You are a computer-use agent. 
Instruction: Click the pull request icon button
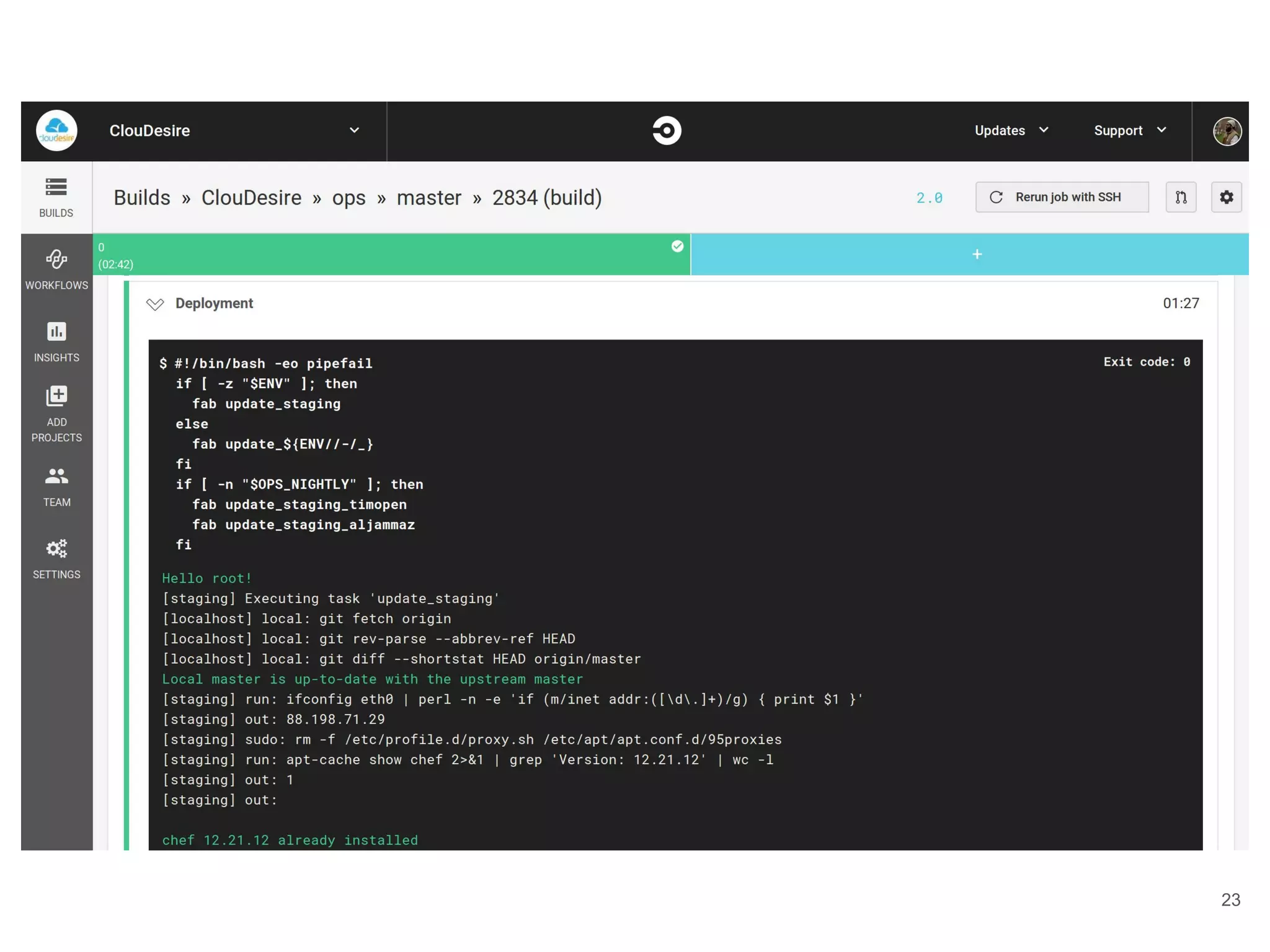(x=1181, y=197)
